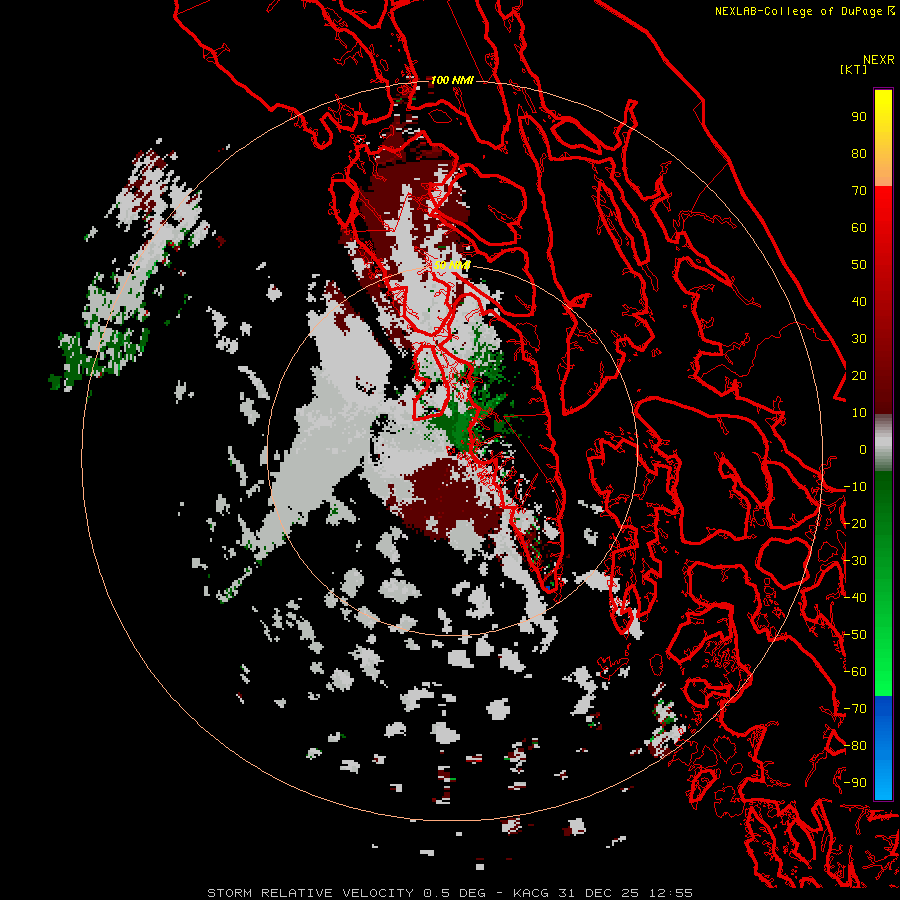Click the NEXR label above color scale
Screen dimensions: 900x900
878,60
